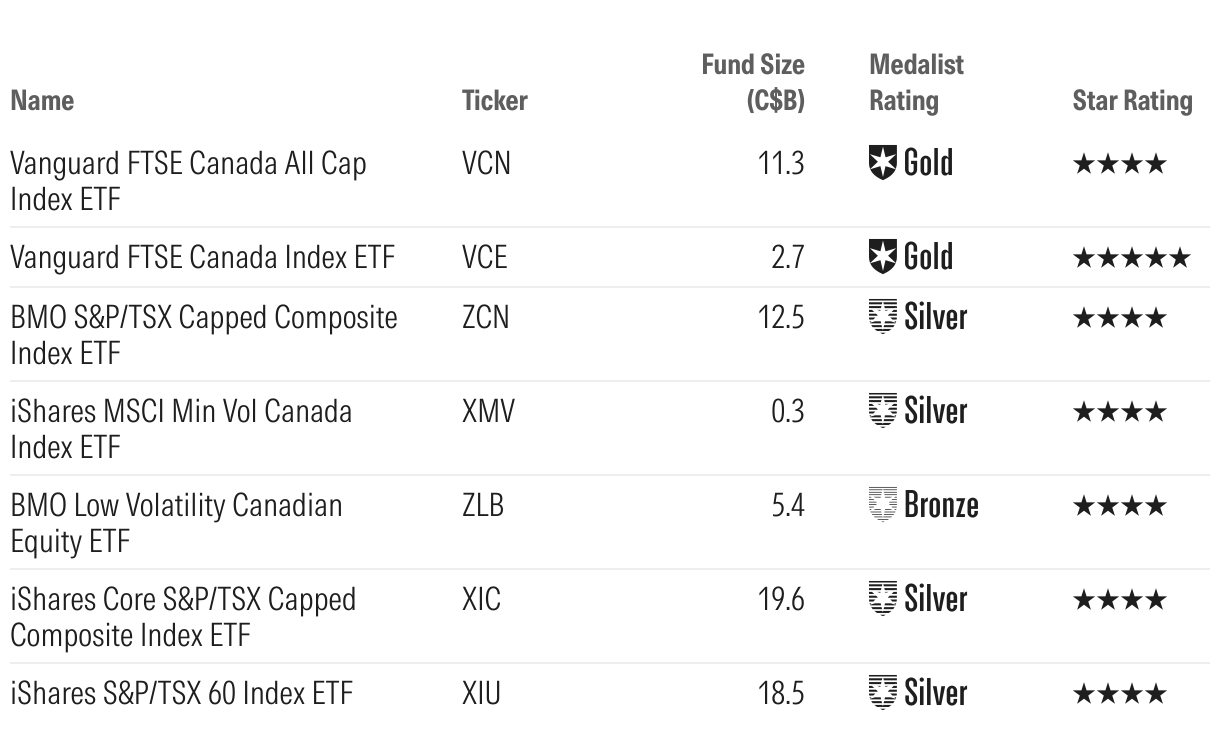Click the Silver medal icon for XMV

(883, 411)
